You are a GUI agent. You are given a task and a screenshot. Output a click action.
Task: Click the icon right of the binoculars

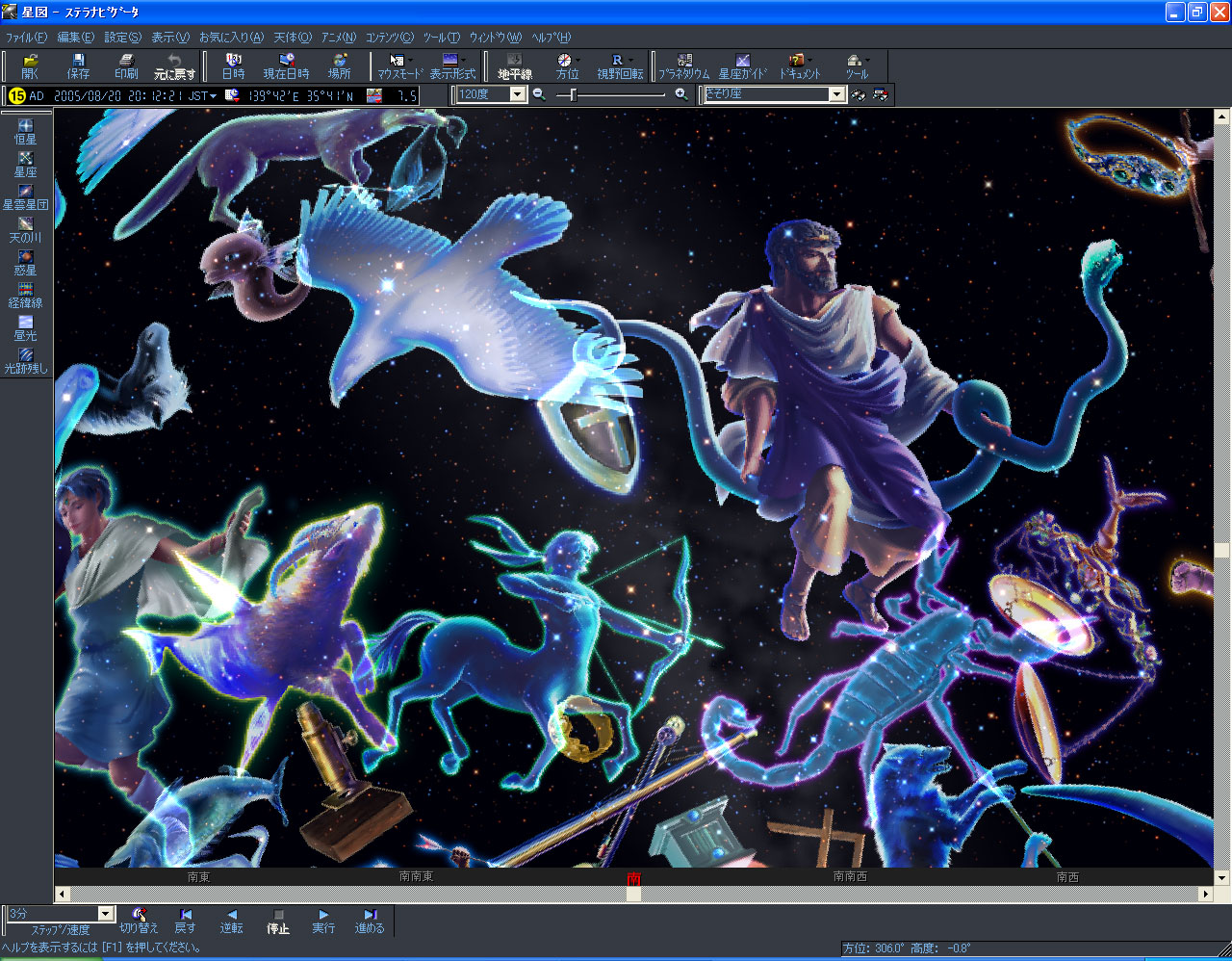[x=880, y=94]
